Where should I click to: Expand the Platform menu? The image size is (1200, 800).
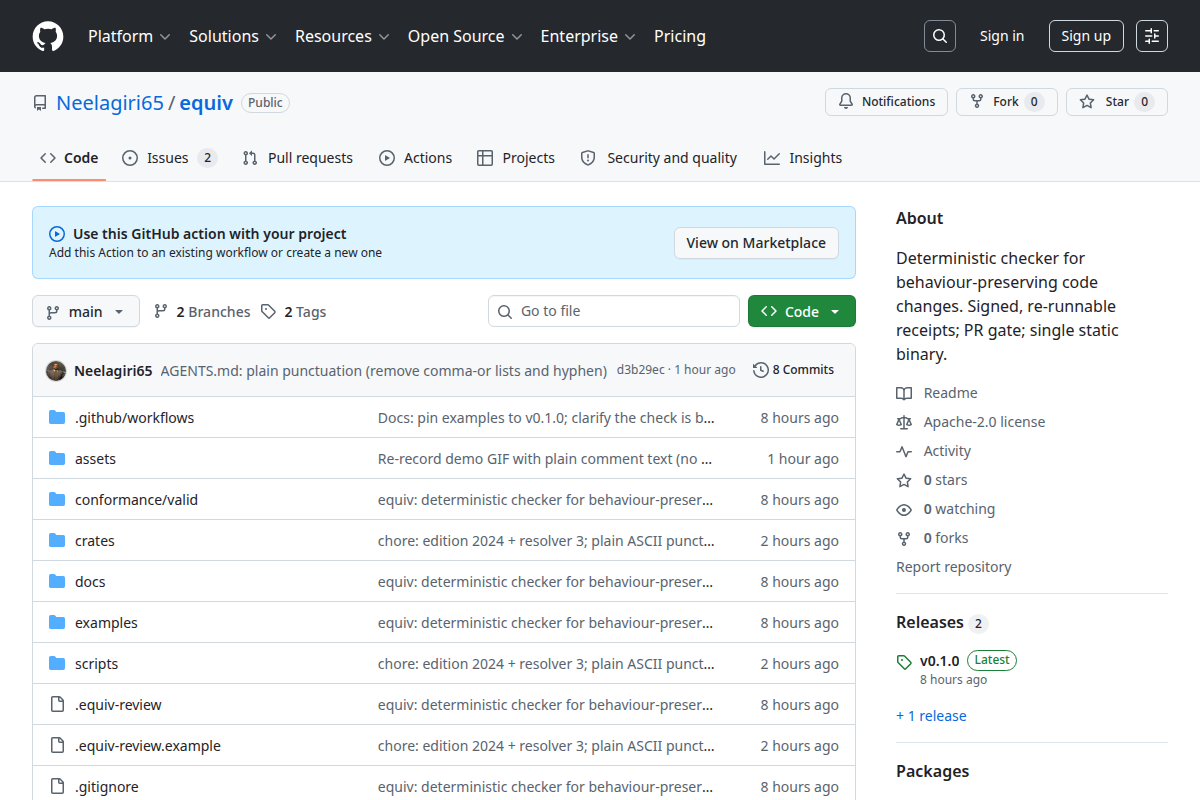(129, 36)
